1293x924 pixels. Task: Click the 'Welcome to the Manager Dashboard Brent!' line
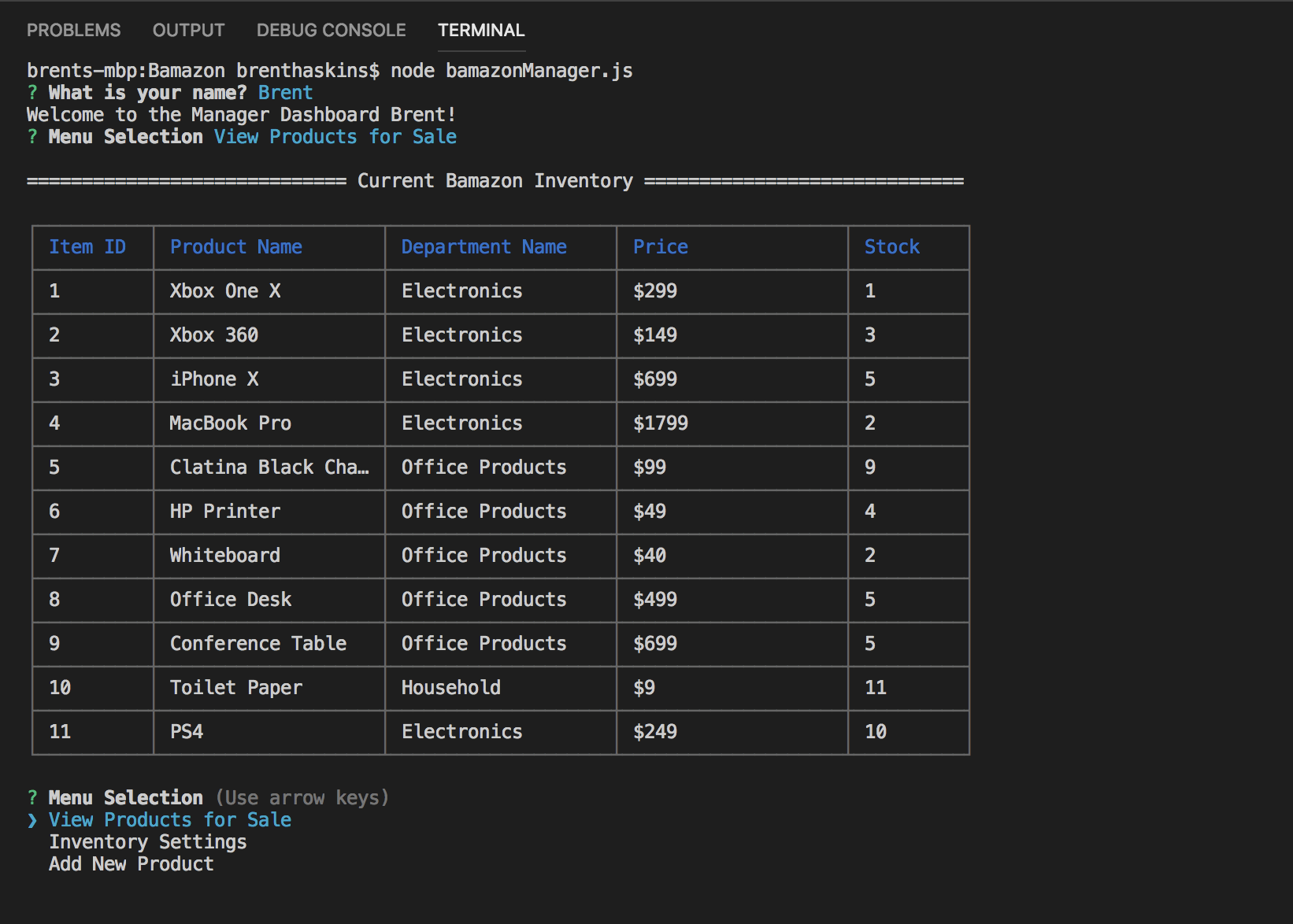coord(242,115)
